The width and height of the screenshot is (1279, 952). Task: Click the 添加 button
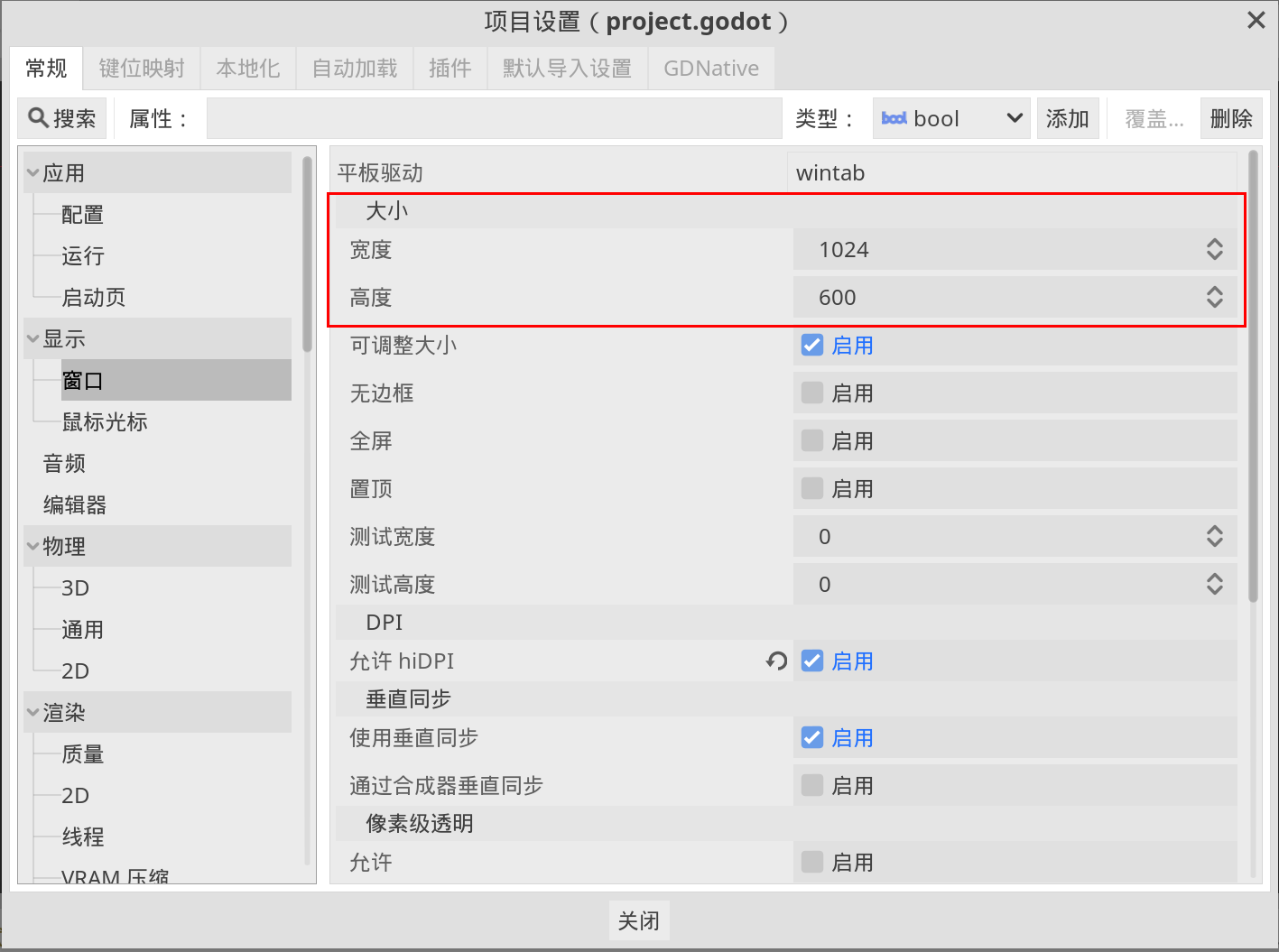(1068, 118)
